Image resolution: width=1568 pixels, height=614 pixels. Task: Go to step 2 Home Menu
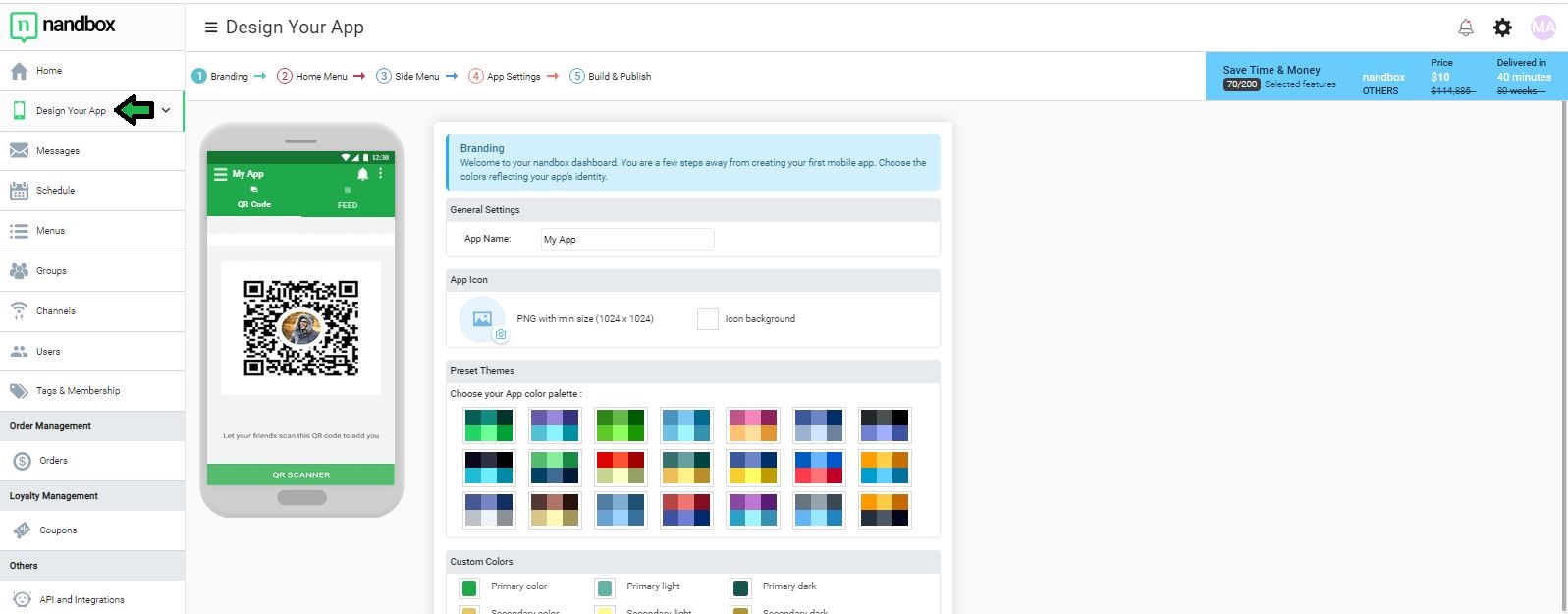pos(312,76)
